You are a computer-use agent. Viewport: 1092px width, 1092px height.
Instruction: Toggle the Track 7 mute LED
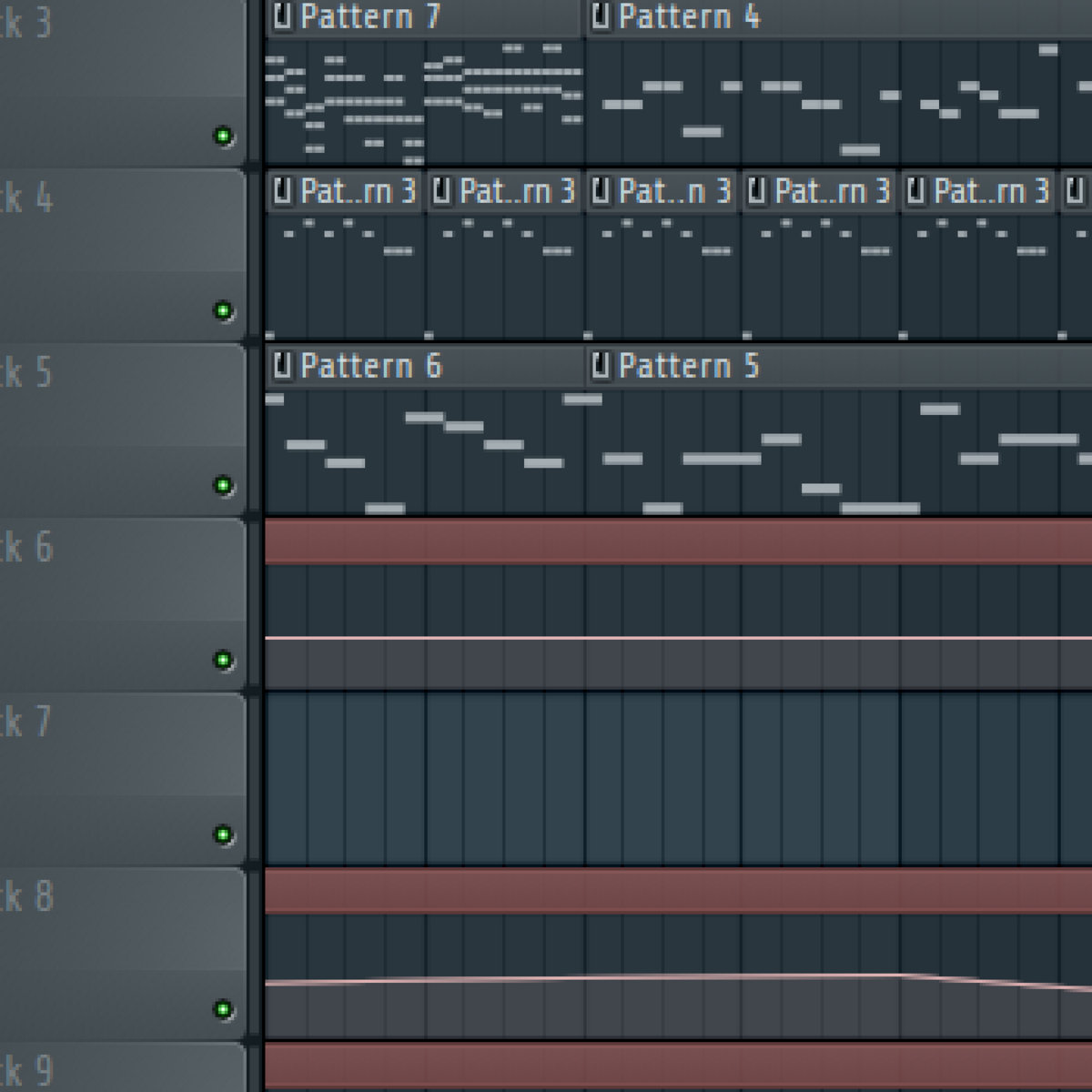point(223,834)
